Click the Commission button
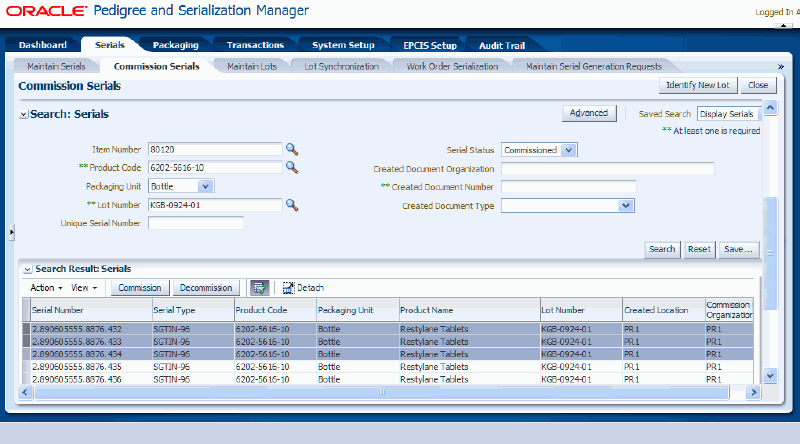Image resolution: width=800 pixels, height=444 pixels. point(140,288)
